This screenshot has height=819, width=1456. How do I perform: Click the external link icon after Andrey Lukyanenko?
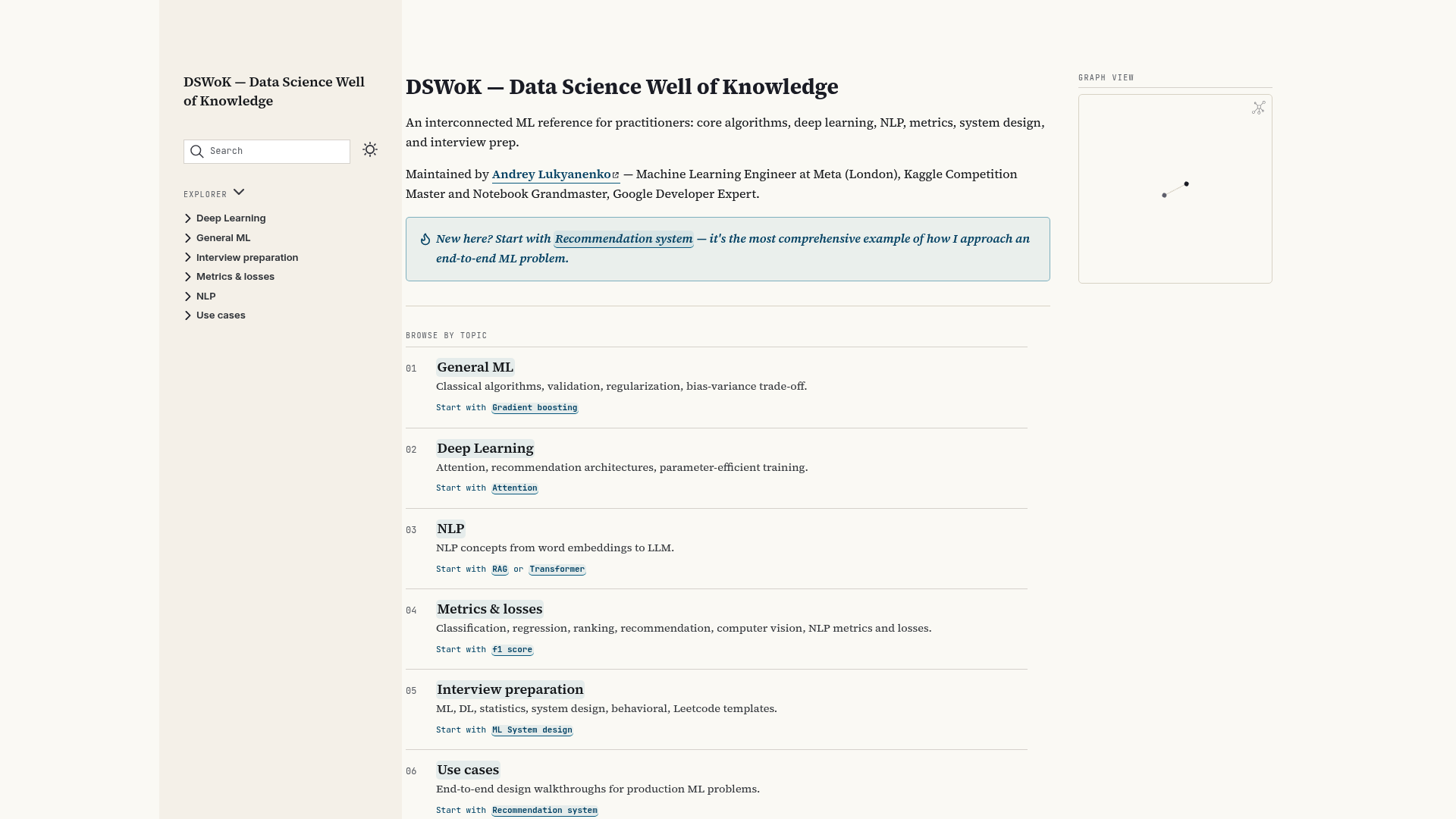pyautogui.click(x=616, y=175)
